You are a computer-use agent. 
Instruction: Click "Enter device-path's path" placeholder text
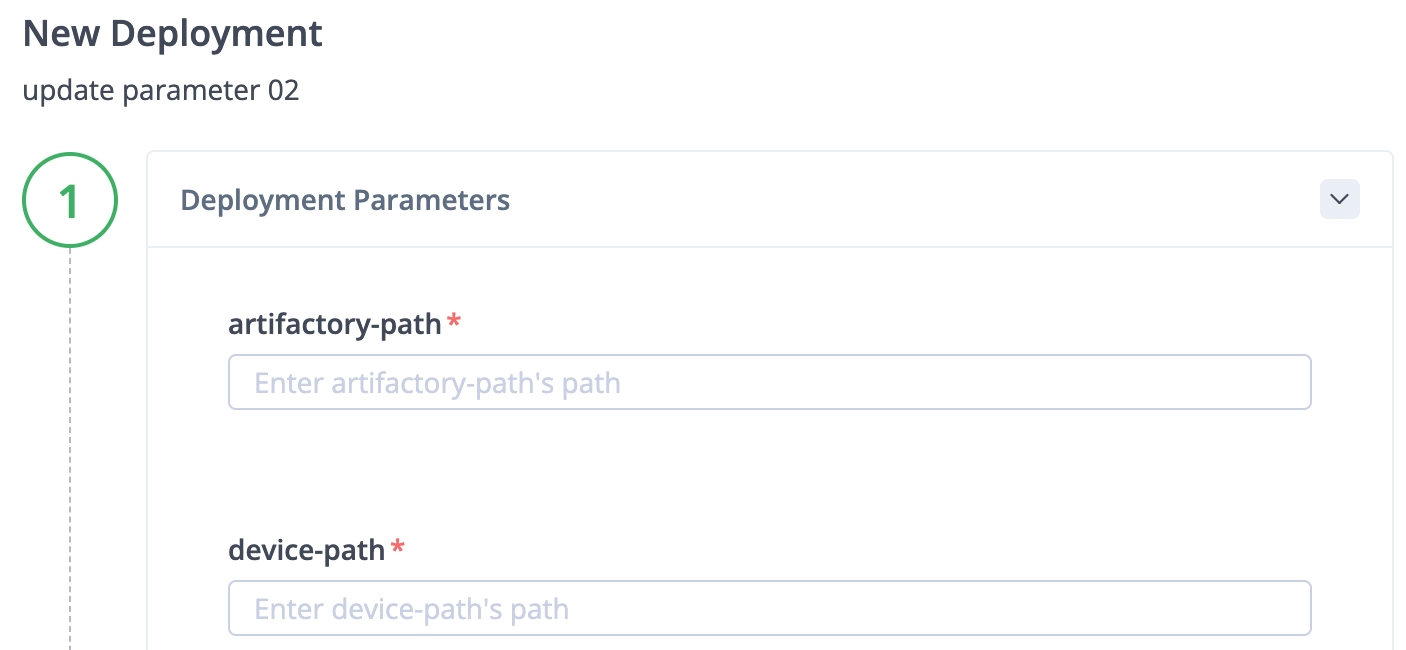(411, 609)
